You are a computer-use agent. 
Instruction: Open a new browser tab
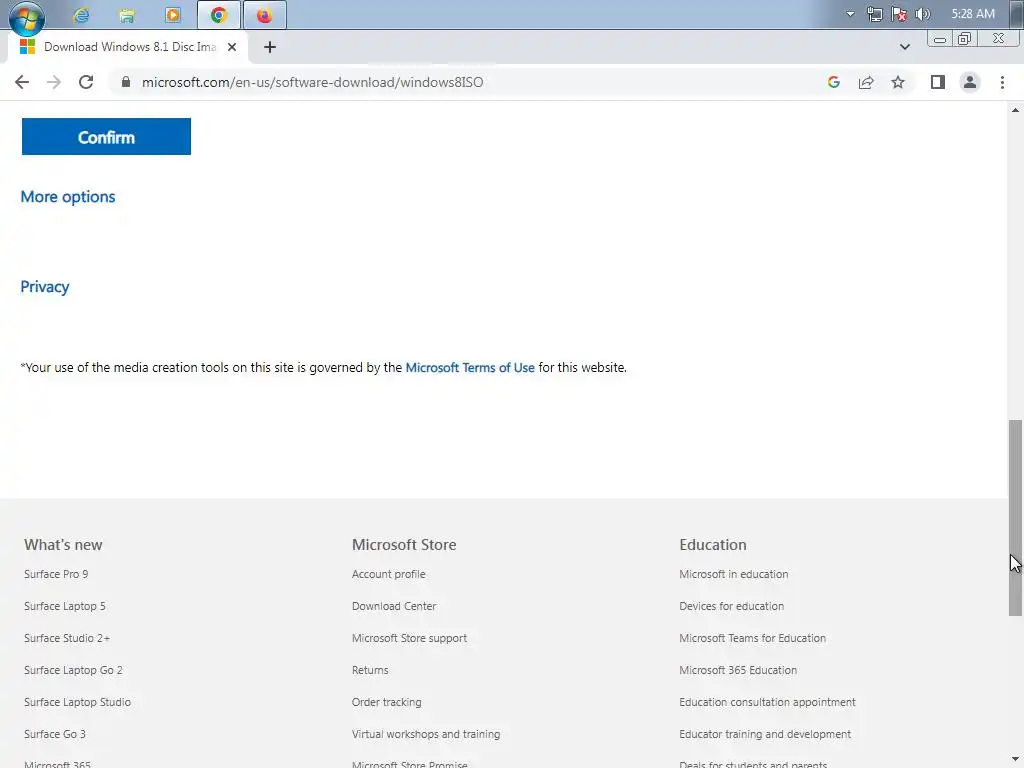pyautogui.click(x=270, y=47)
